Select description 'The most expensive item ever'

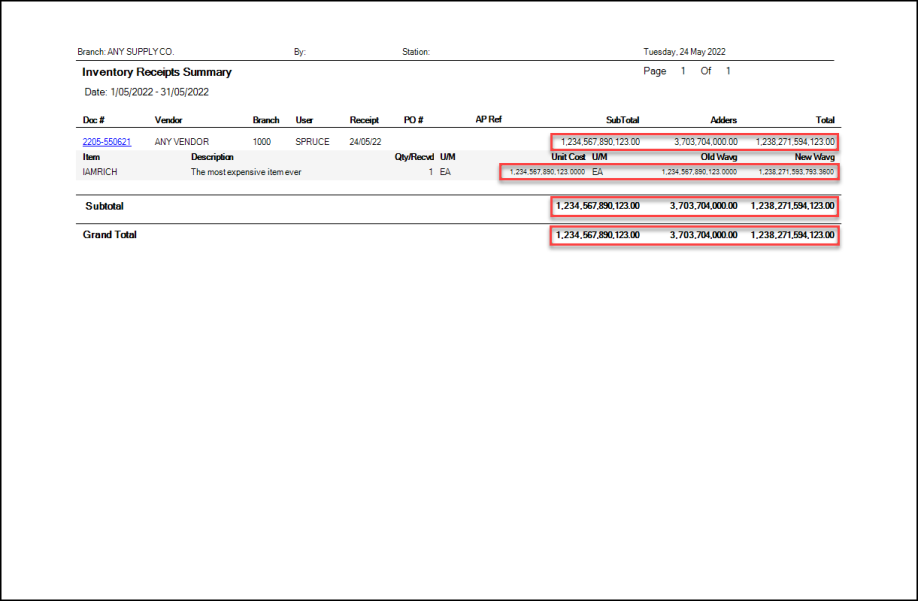click(246, 172)
